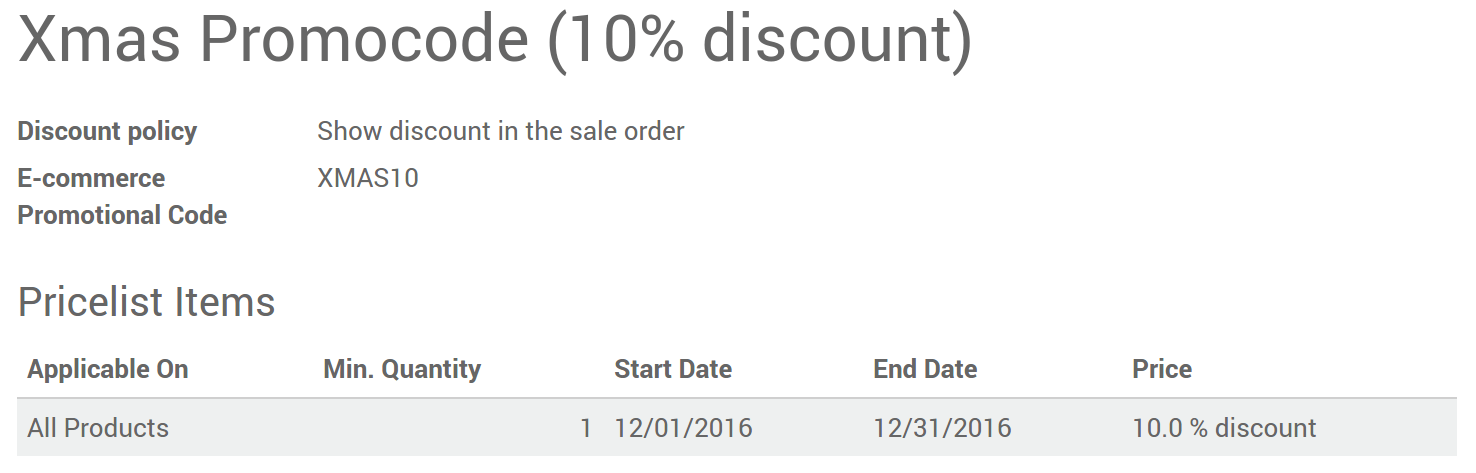Click the word 'Promocode' in the title
Image resolution: width=1476 pixels, height=473 pixels.
363,40
